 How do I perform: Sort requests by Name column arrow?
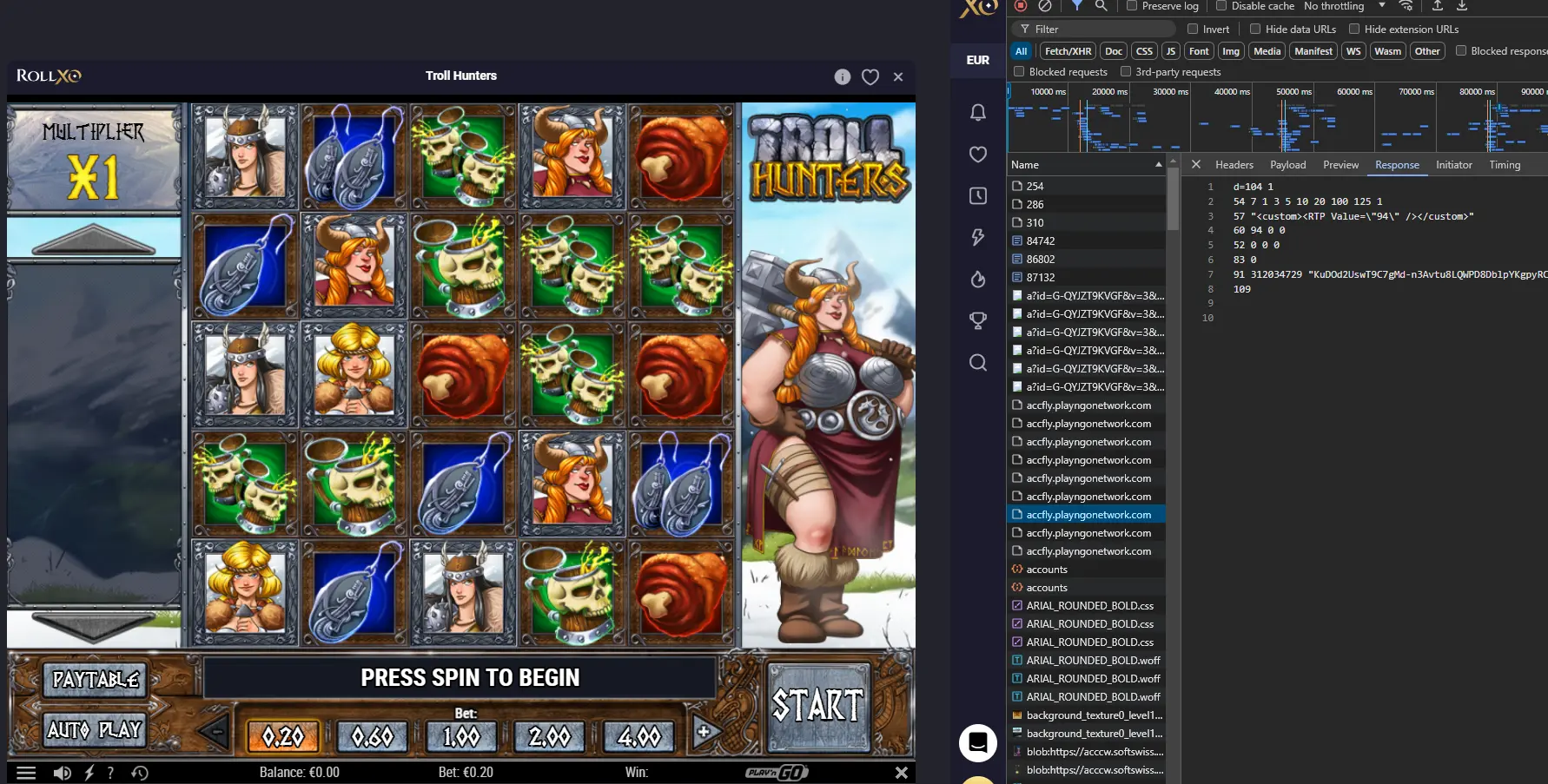(1158, 164)
